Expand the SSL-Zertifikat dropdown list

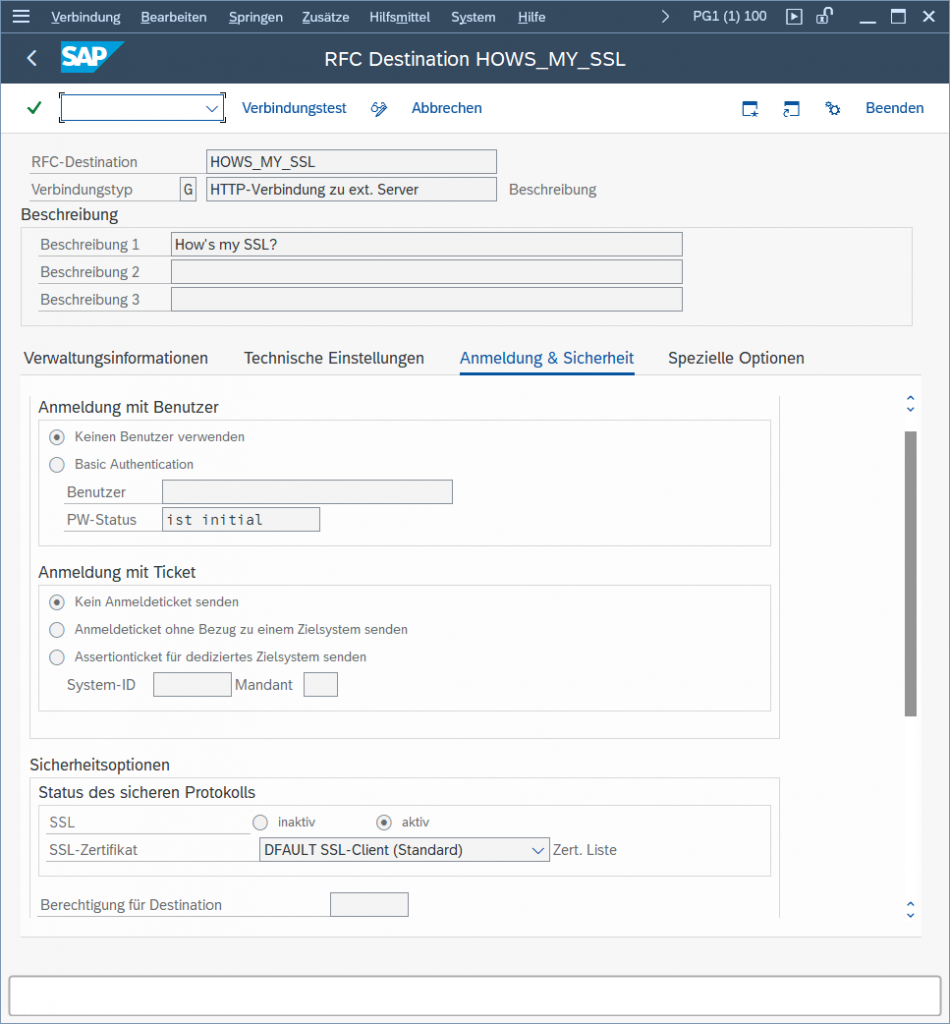[x=536, y=850]
